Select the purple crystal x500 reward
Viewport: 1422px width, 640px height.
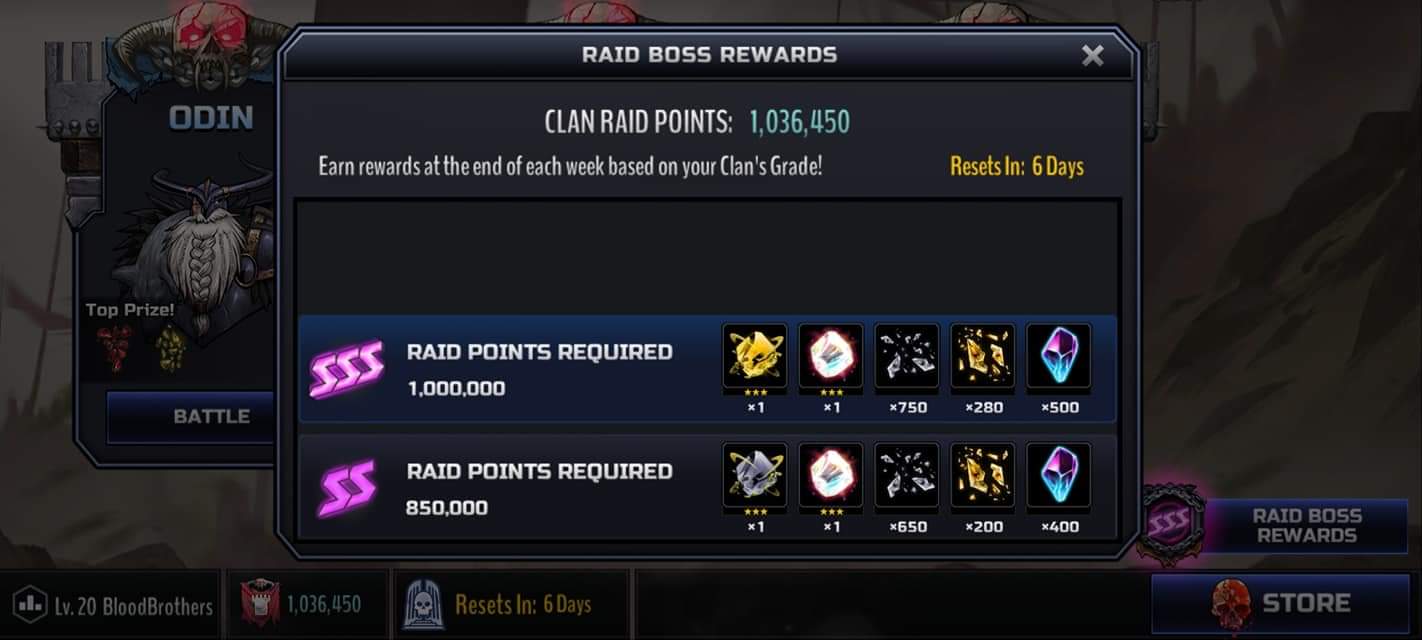click(1059, 355)
